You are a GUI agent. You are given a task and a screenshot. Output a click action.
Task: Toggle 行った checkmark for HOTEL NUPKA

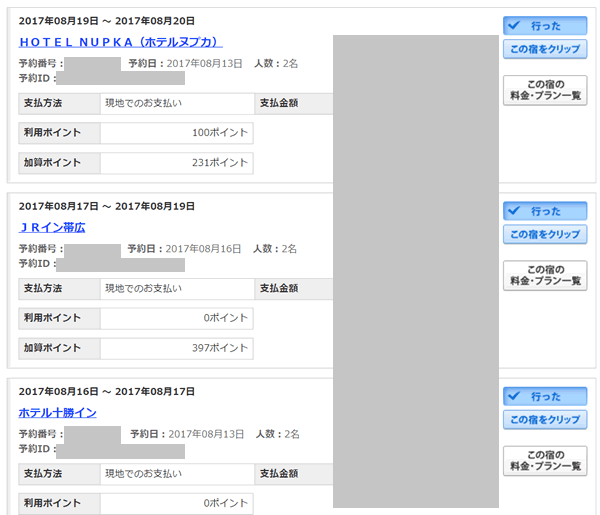click(x=544, y=26)
